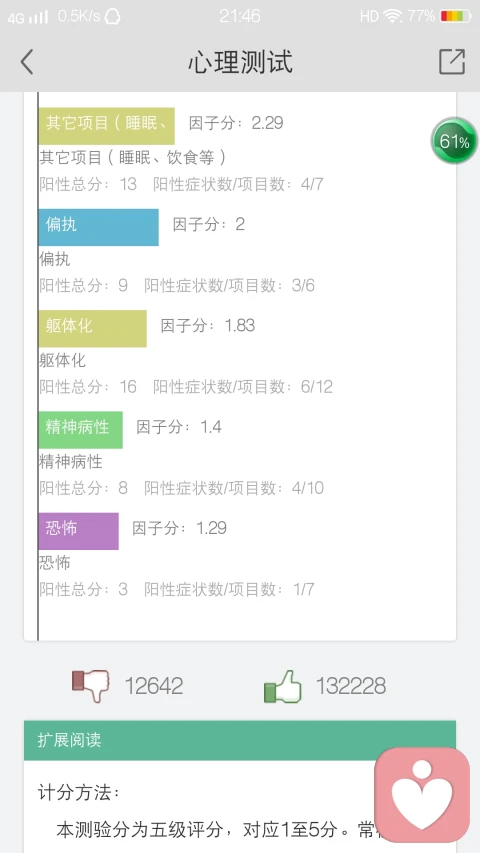The height and width of the screenshot is (853, 480).
Task: Open the 扩展阅读 section header
Action: click(239, 740)
